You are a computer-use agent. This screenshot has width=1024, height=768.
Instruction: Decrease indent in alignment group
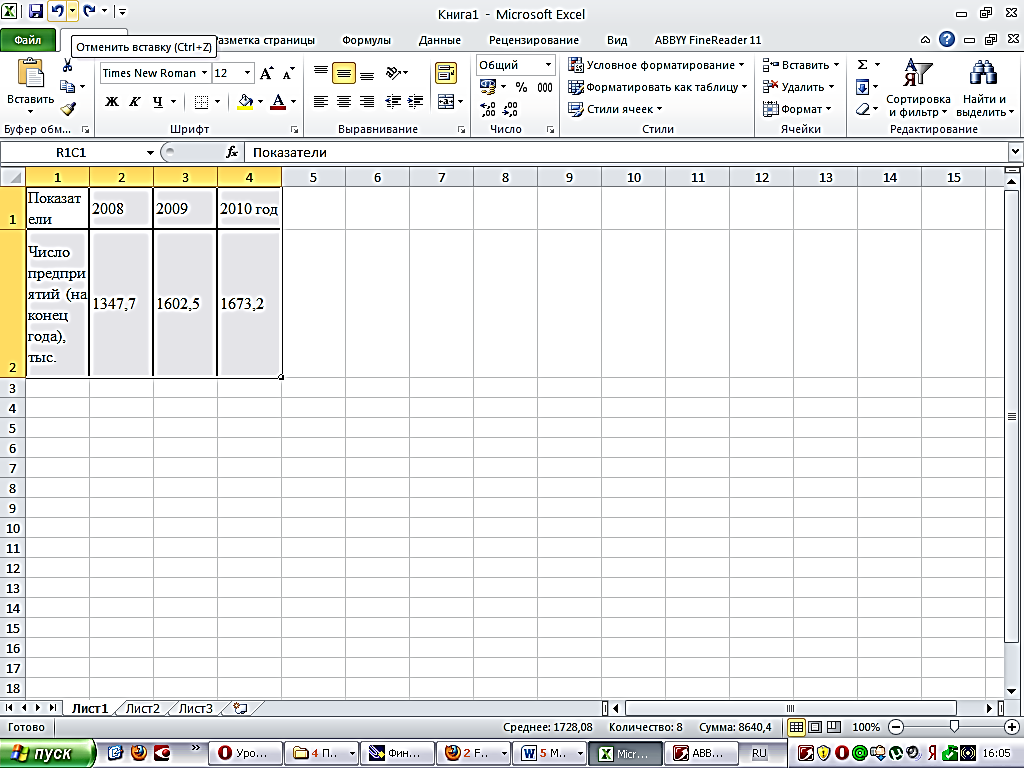(392, 101)
